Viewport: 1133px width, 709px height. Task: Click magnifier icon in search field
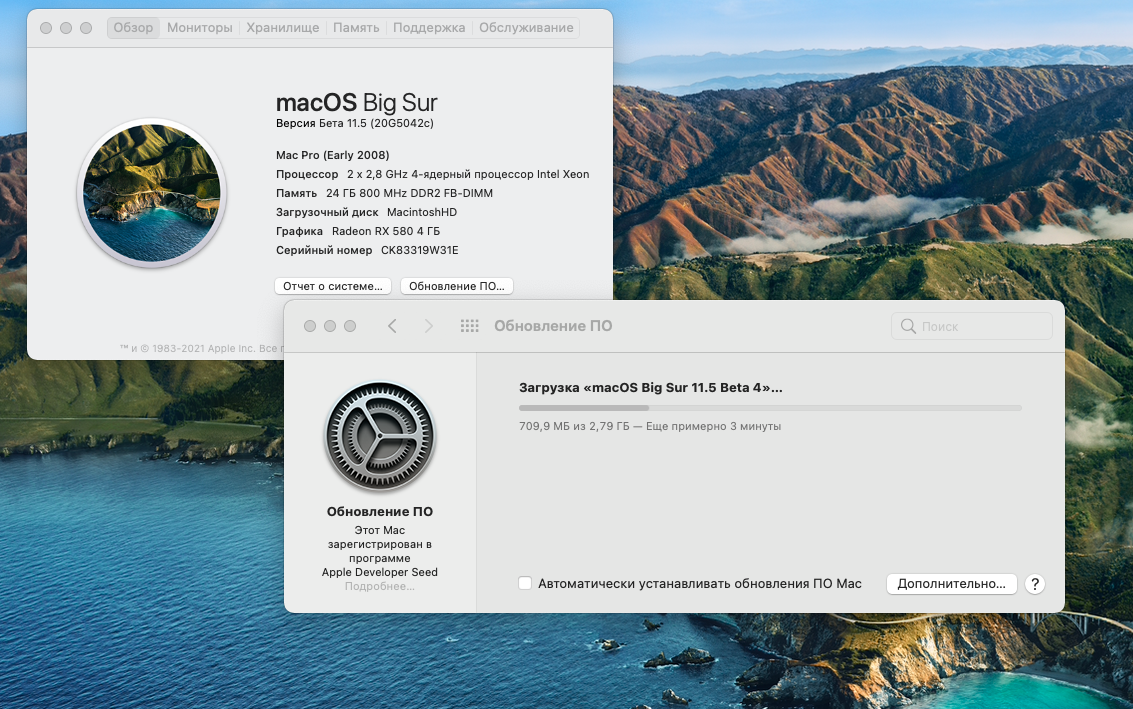908,326
